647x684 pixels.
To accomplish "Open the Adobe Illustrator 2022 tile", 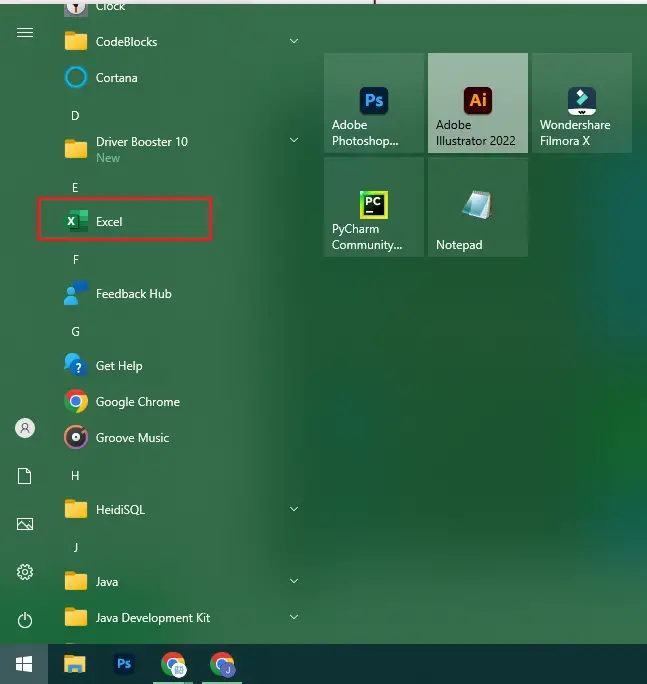I will [478, 103].
